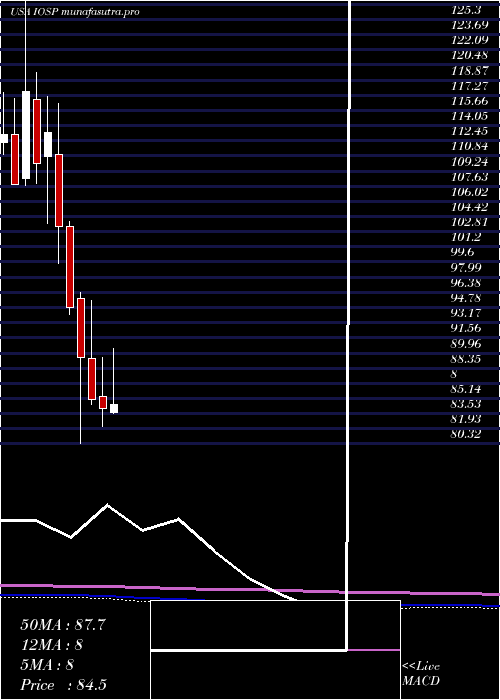Image resolution: width=500 pixels, height=700 pixels.
Task: Click the 110.84 price axis label
Action: (469, 147)
